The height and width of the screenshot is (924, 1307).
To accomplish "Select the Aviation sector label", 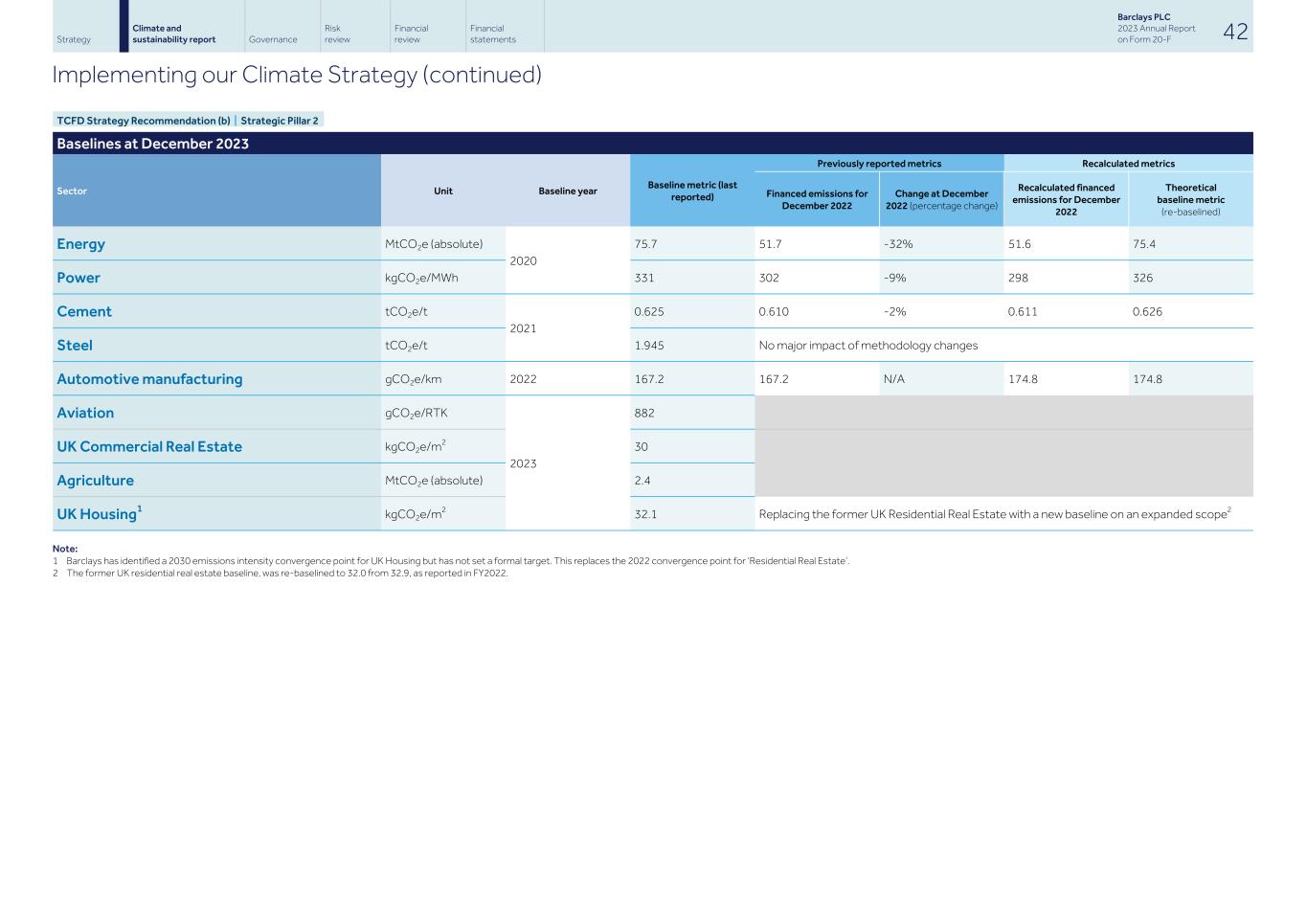I will coord(85,413).
